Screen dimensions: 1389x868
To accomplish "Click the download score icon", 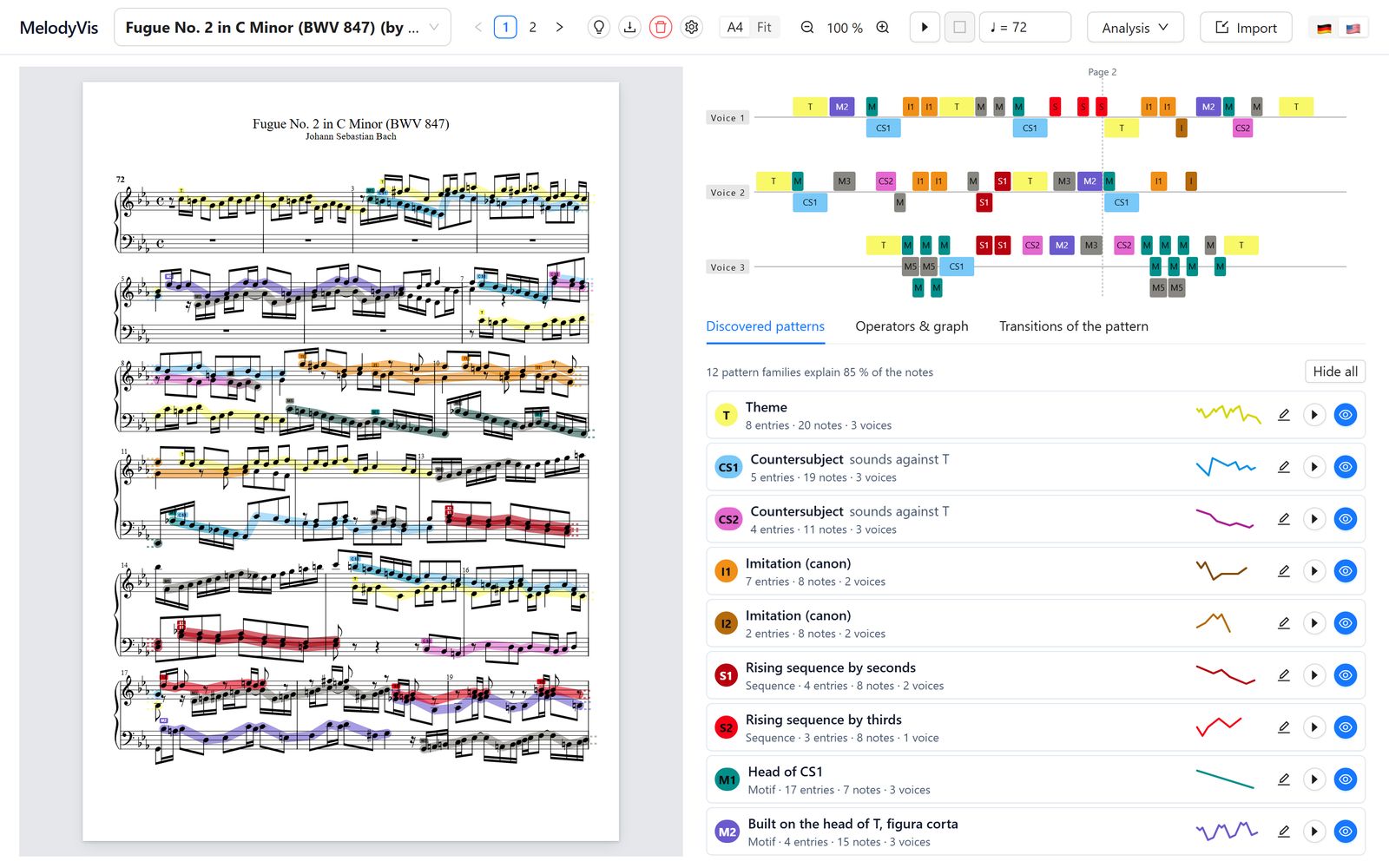I will (x=629, y=27).
